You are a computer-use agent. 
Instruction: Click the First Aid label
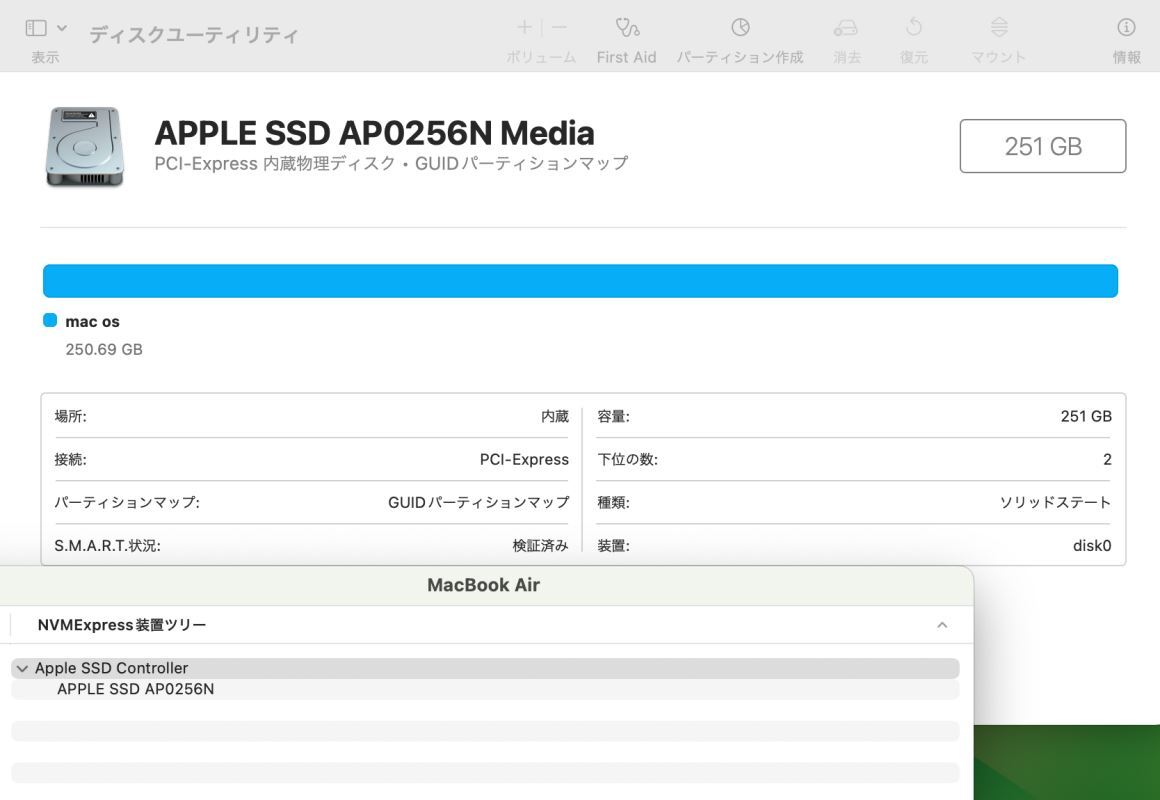coord(627,57)
